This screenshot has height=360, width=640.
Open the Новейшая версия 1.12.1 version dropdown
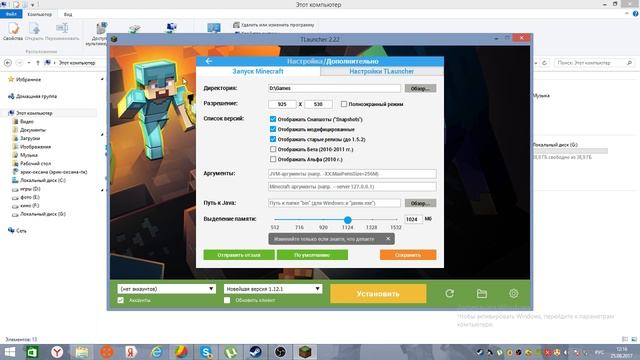click(273, 289)
